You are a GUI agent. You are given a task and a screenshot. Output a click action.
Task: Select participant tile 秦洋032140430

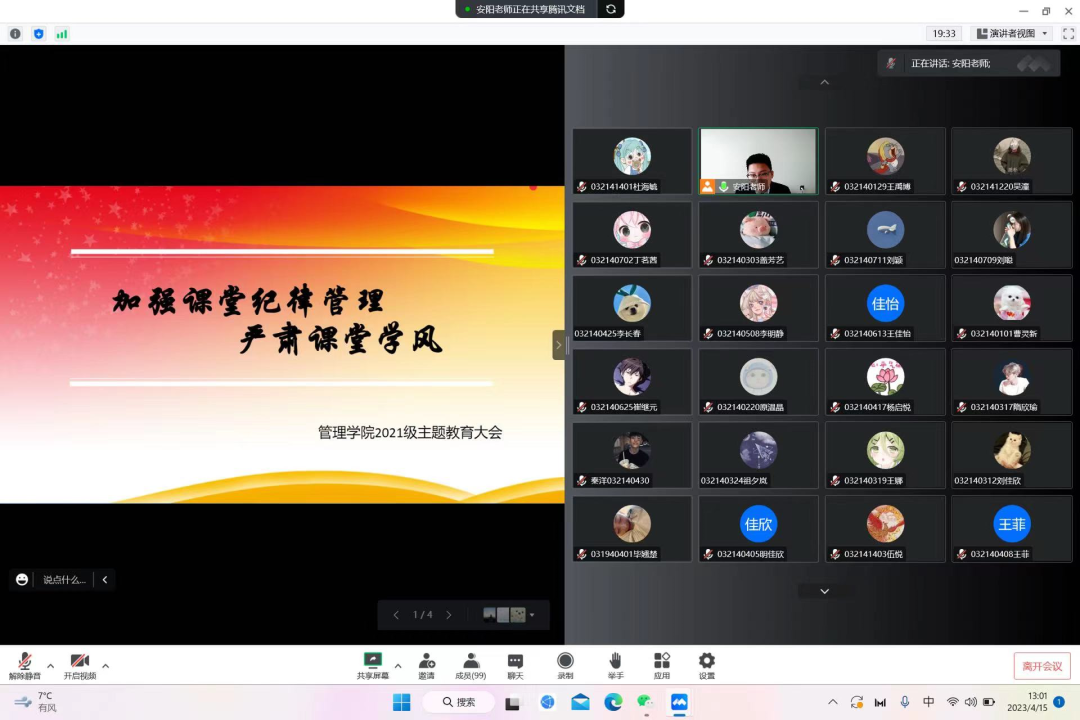[632, 455]
